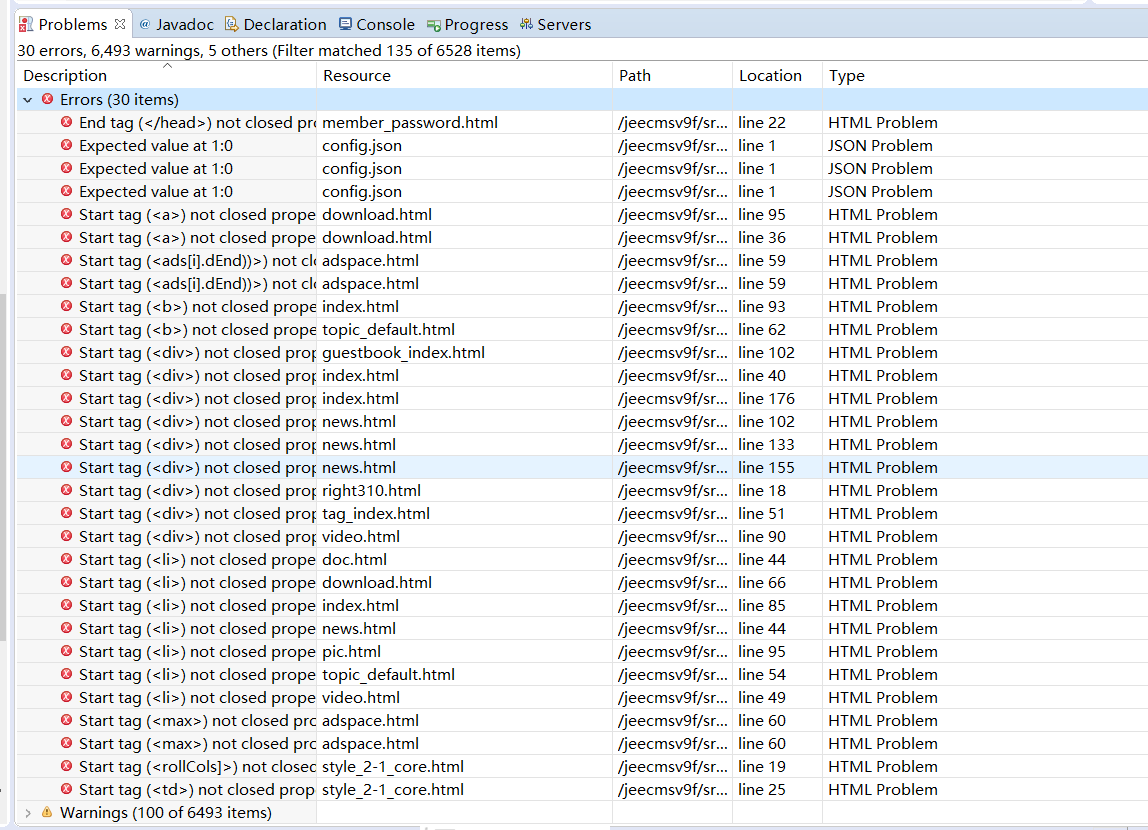
Task: Click the Console monitor icon
Action: (x=345, y=24)
